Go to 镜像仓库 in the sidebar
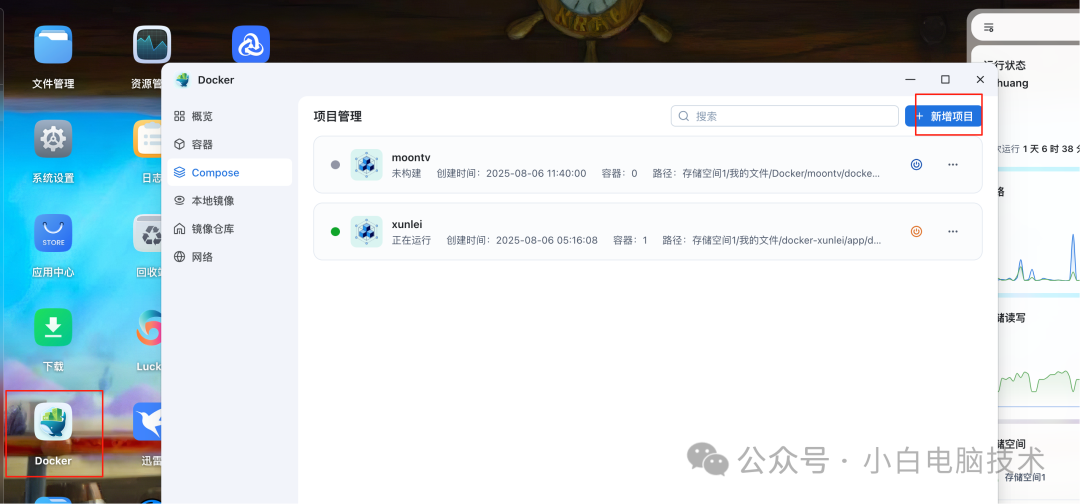Viewport: 1080px width, 504px height. [229, 229]
